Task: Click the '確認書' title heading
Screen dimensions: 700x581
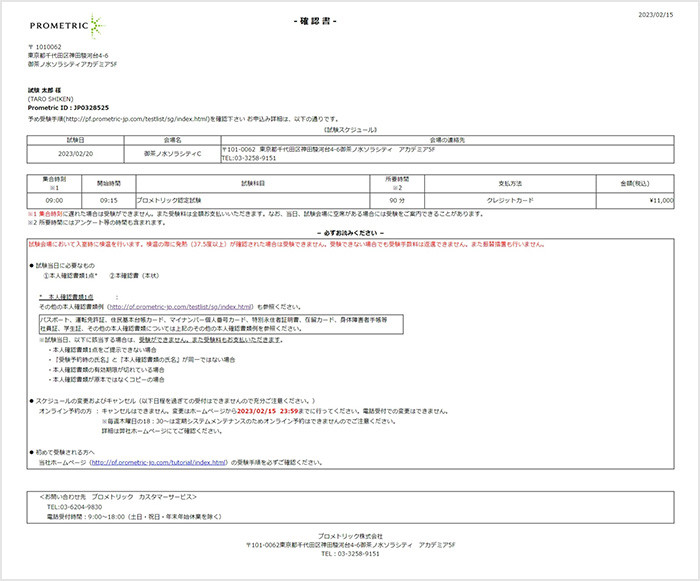Action: tap(315, 21)
